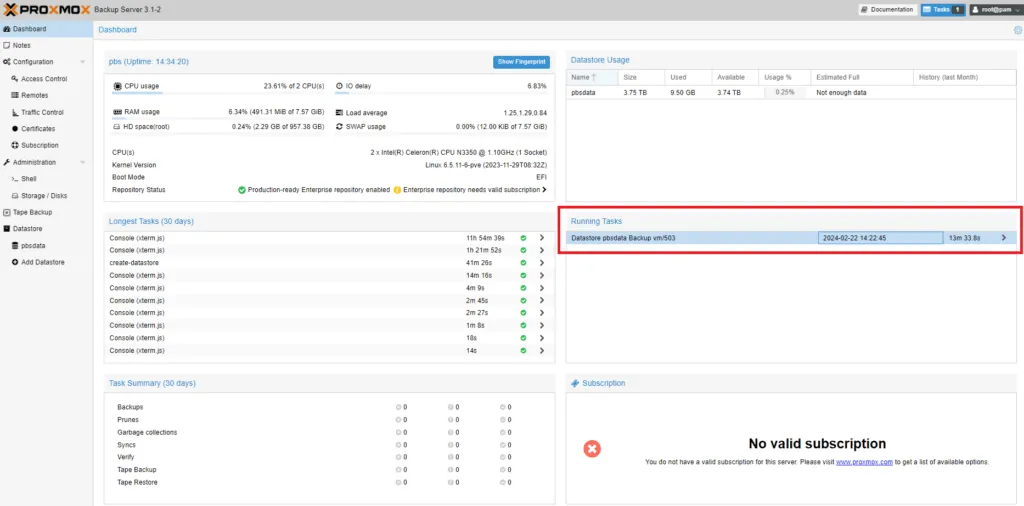The width and height of the screenshot is (1024, 506).
Task: Open the create-datastore task details arrow
Action: (542, 262)
